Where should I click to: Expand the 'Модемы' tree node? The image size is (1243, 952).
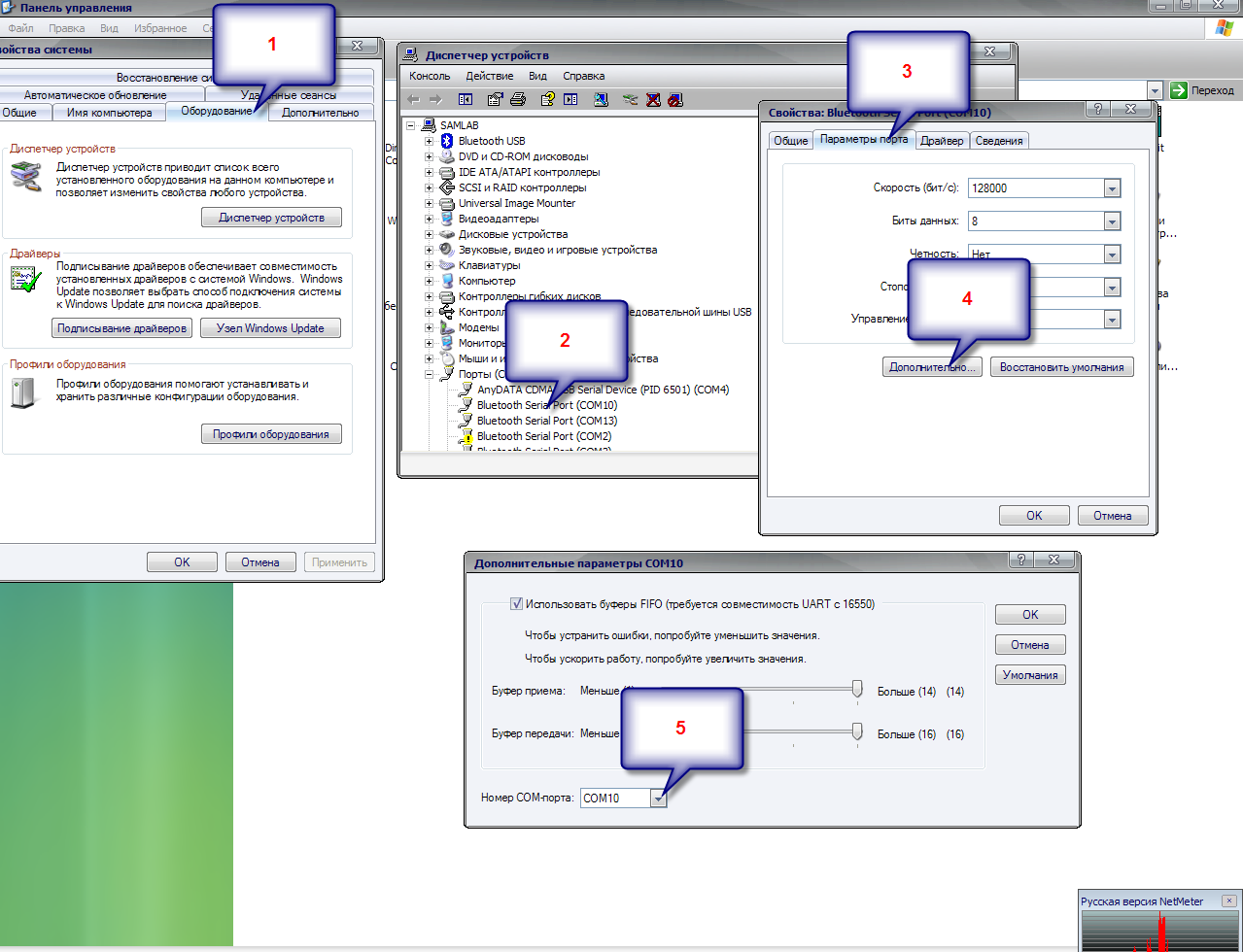point(429,327)
